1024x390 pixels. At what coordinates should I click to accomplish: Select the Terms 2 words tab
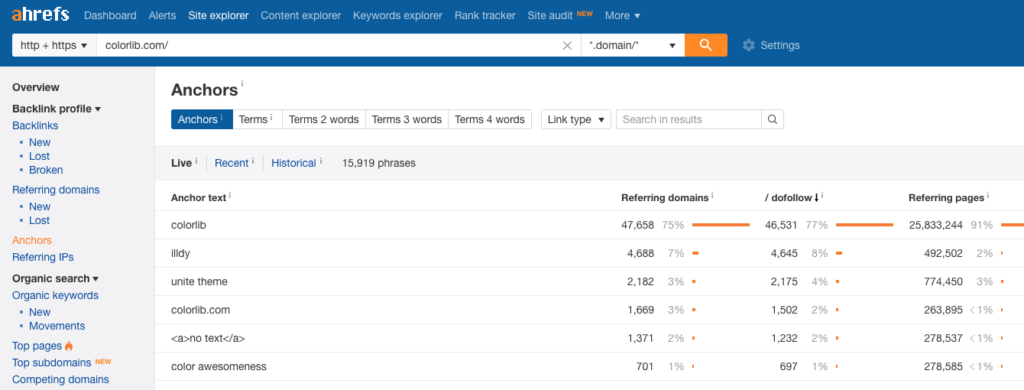324,120
